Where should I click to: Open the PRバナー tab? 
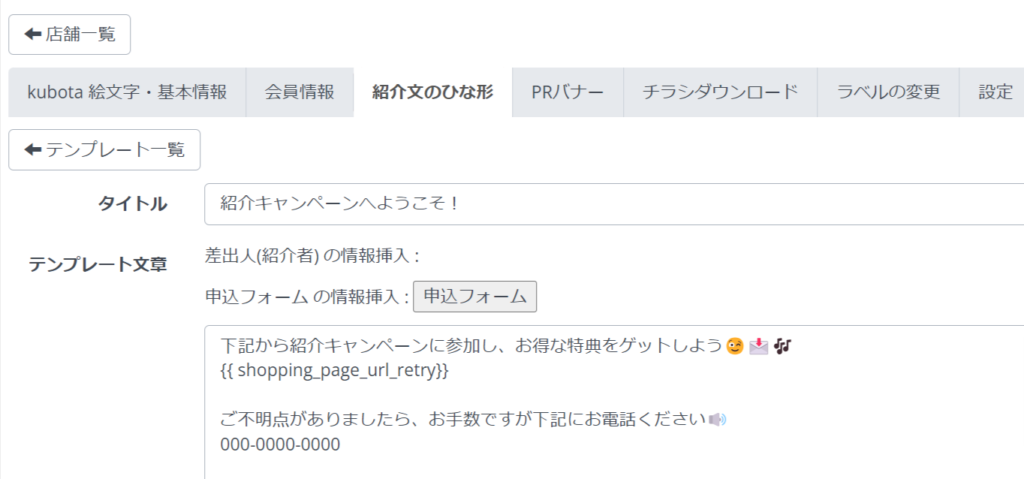[x=568, y=92]
